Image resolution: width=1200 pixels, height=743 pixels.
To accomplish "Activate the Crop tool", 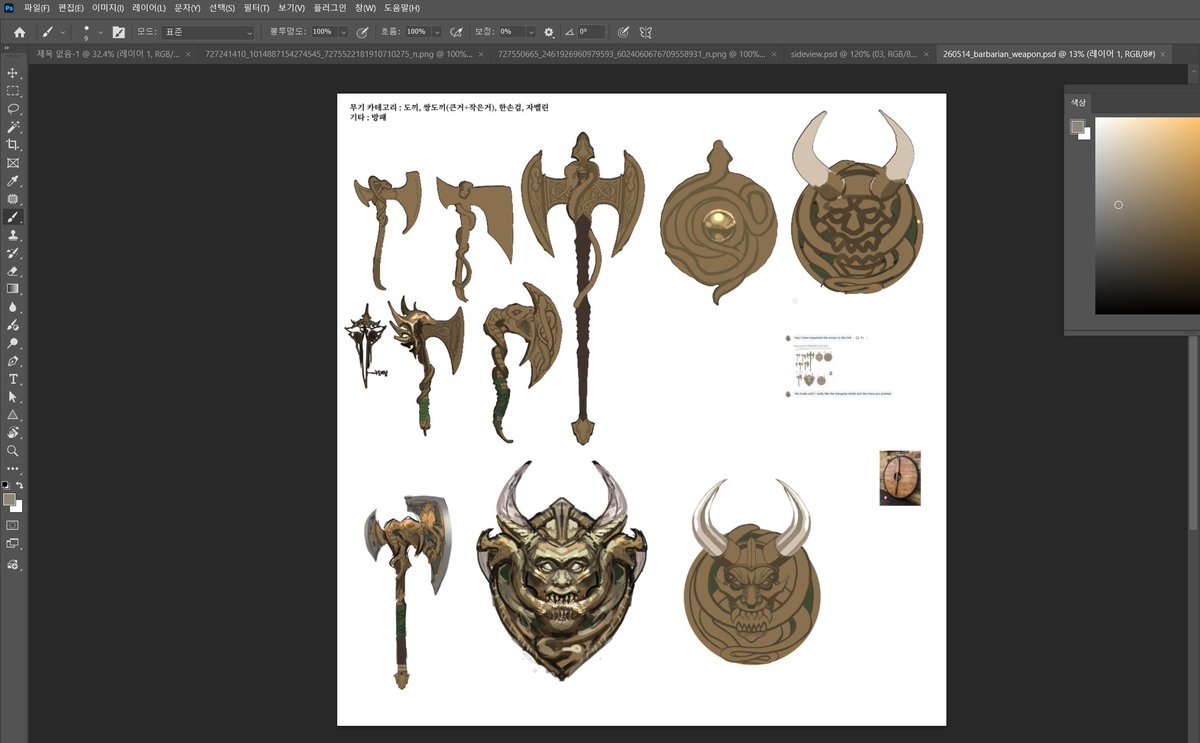I will (x=13, y=145).
